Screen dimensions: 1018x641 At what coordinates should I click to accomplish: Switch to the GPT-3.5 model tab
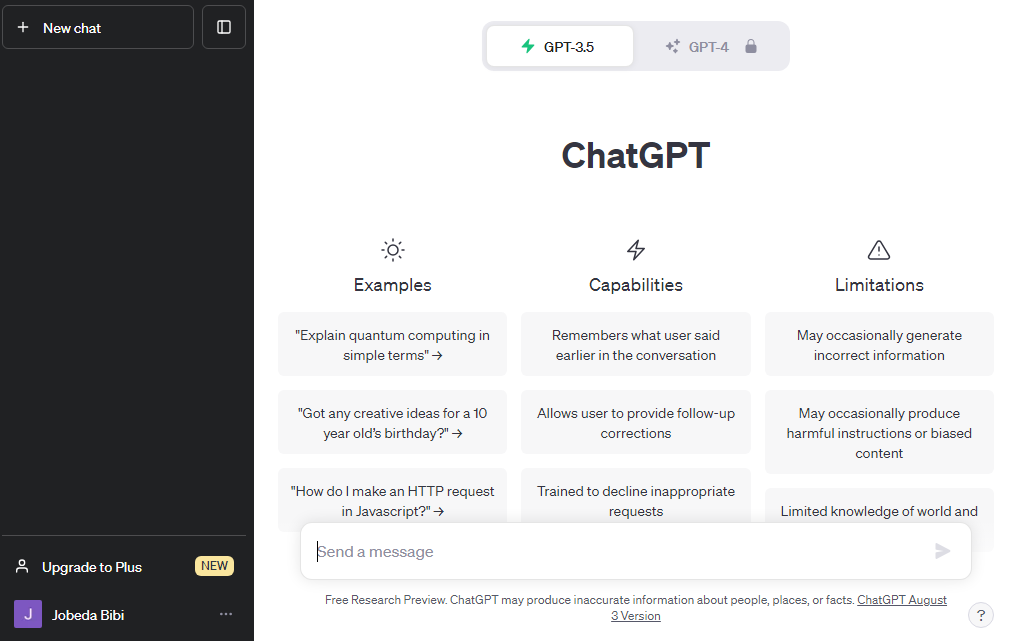pos(560,46)
